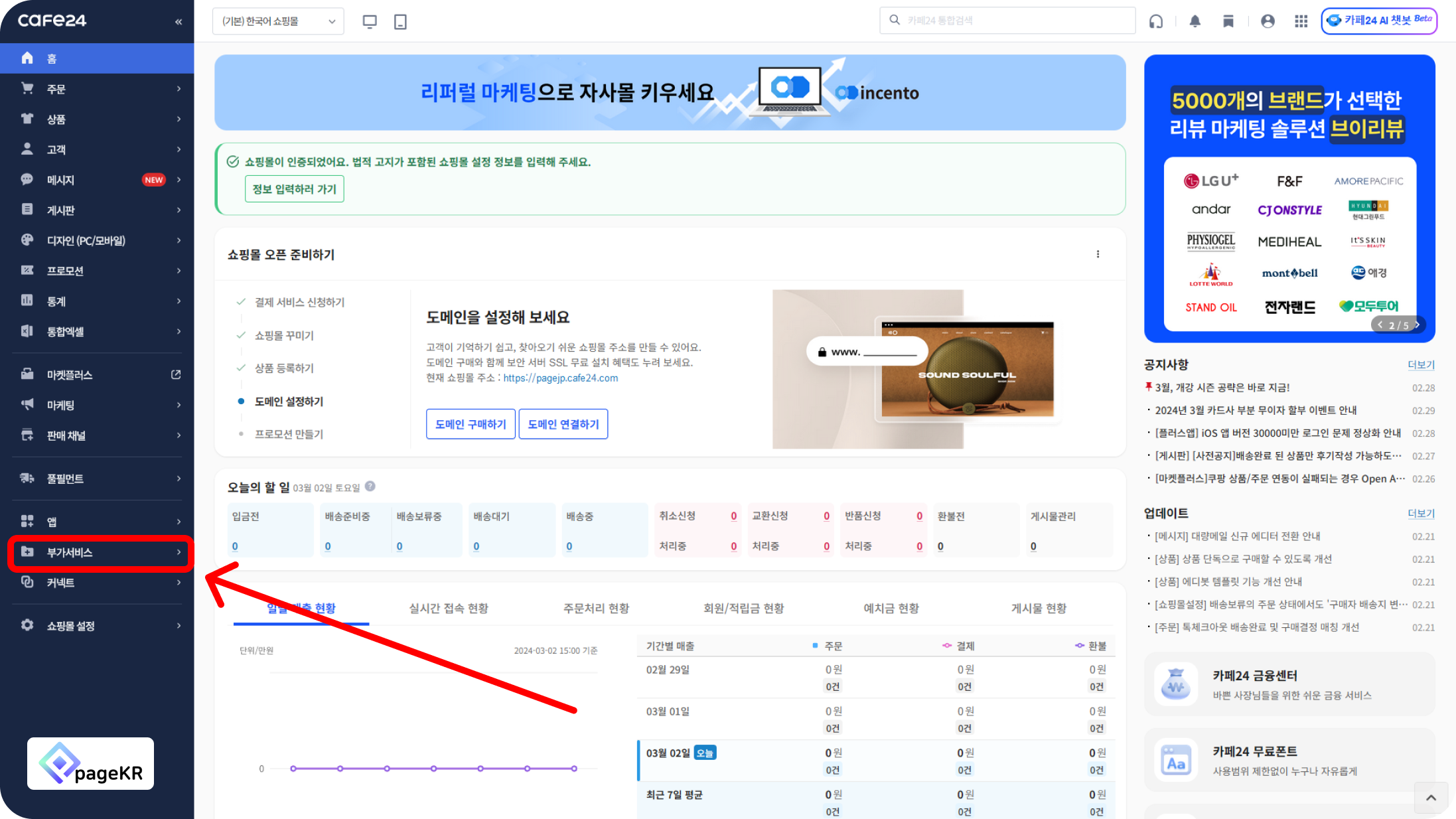Select the 프로모션 만들기 checklist step
Image resolution: width=1456 pixels, height=819 pixels.
coord(289,434)
